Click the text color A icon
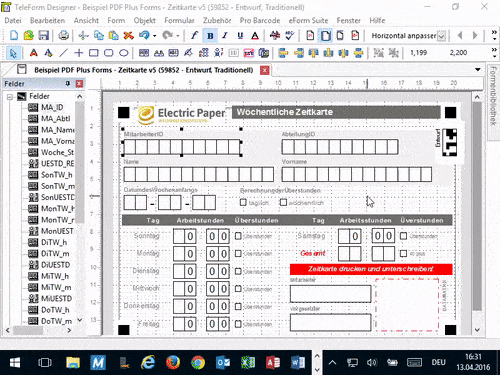 255,35
